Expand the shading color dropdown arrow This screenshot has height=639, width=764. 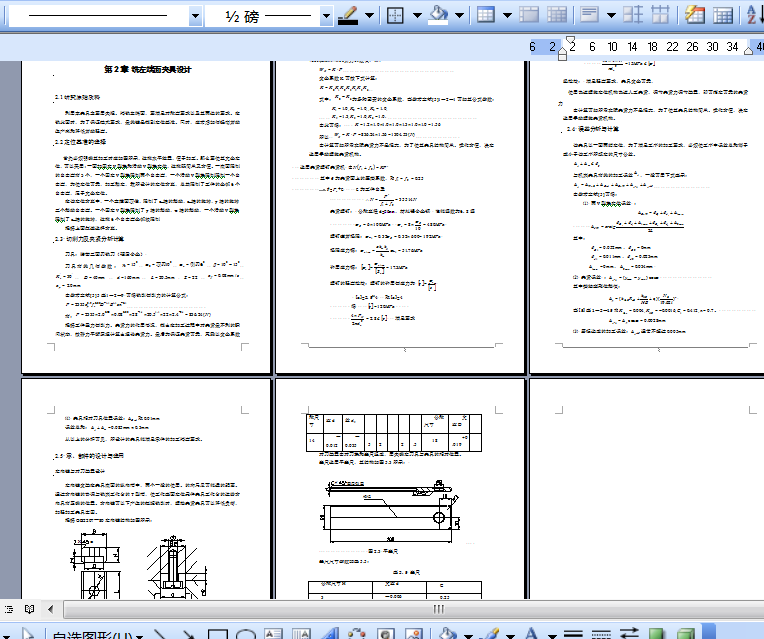pyautogui.click(x=459, y=16)
